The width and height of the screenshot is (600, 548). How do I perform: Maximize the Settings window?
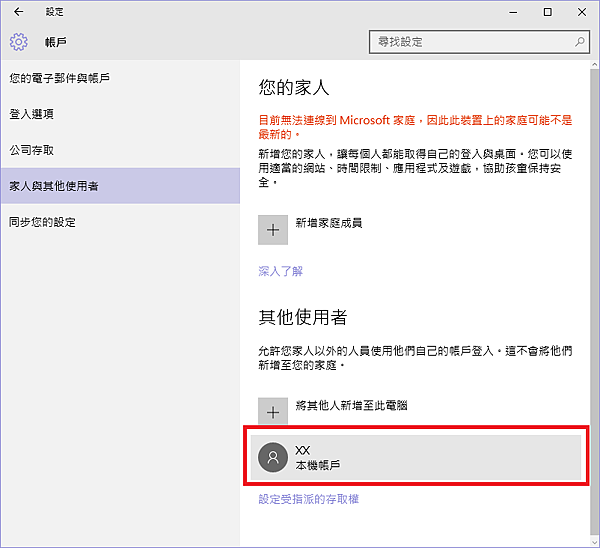(x=548, y=12)
